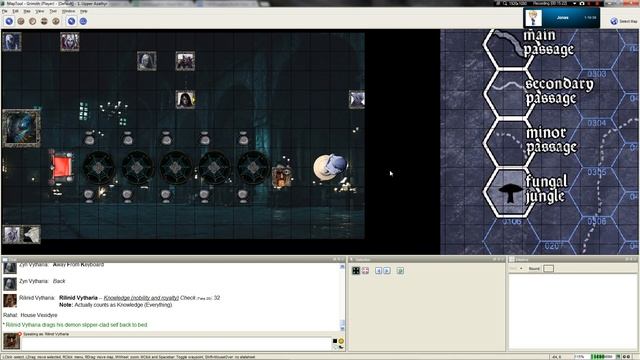The width and height of the screenshot is (640, 360).
Task: Select the fifth pentagram circle token
Action: [253, 167]
